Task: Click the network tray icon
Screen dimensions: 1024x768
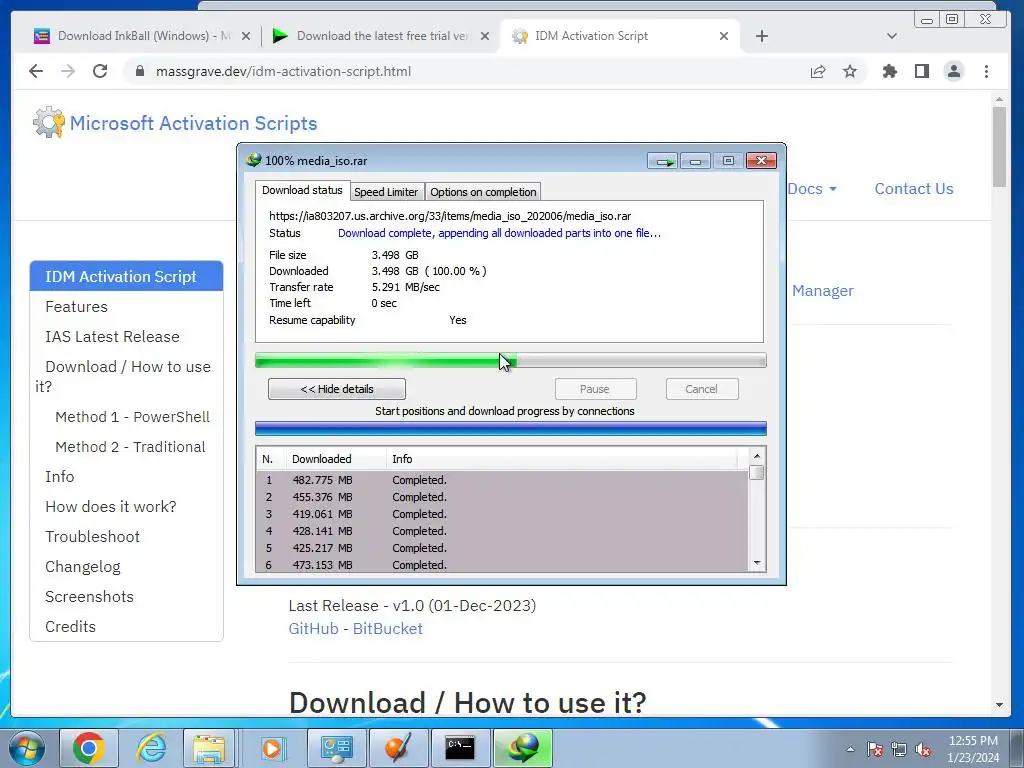Action: click(899, 749)
